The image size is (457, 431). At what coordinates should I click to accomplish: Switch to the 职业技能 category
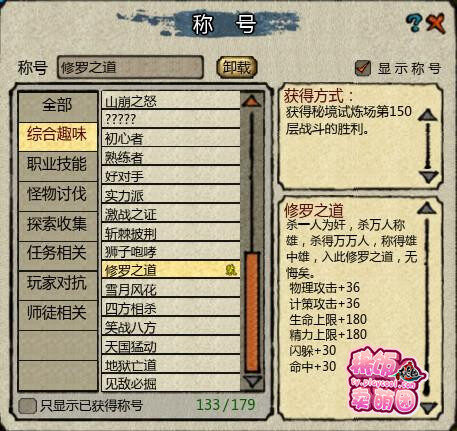pos(57,164)
